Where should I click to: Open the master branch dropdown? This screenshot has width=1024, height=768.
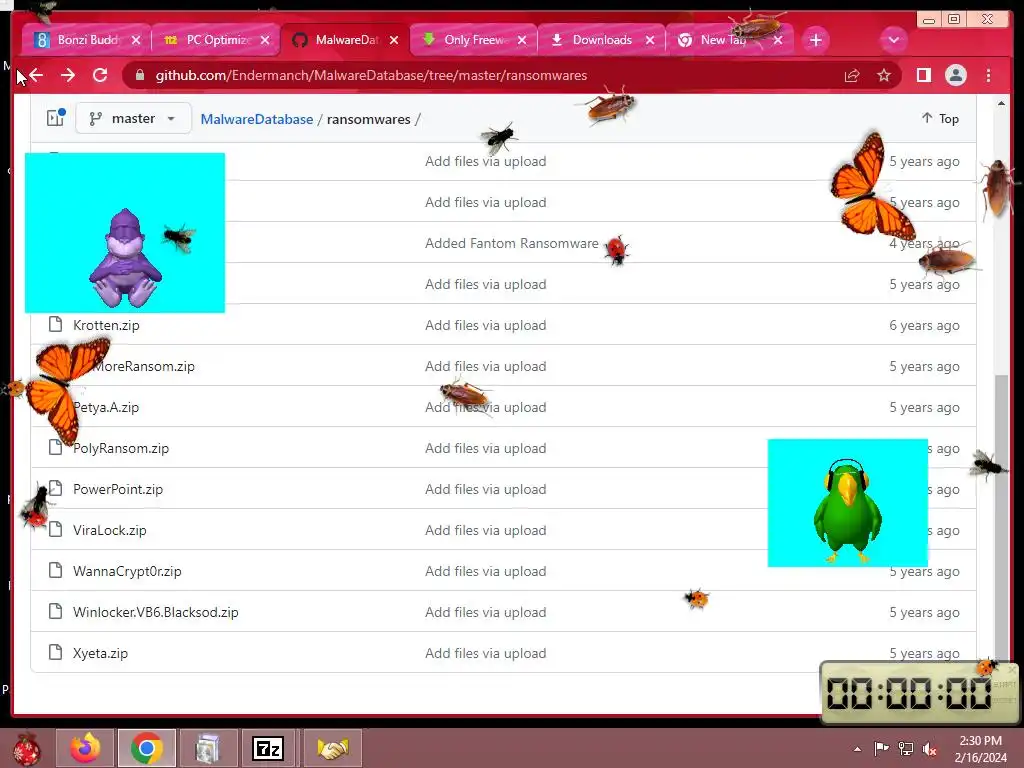point(133,118)
